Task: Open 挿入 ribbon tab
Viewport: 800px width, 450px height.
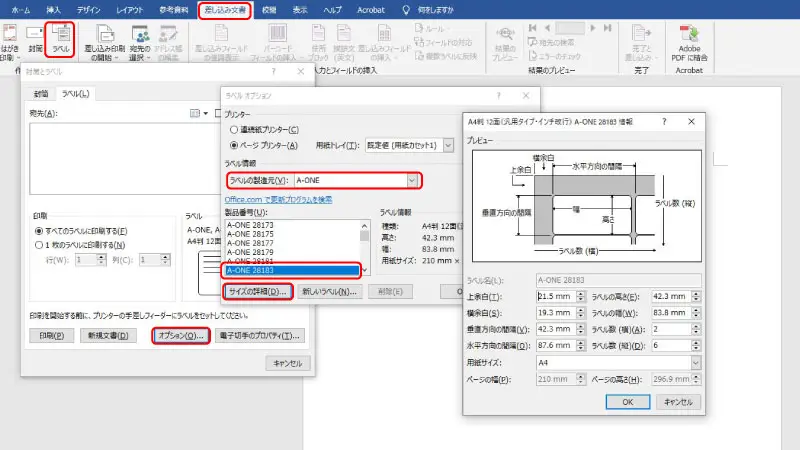Action: click(x=53, y=10)
